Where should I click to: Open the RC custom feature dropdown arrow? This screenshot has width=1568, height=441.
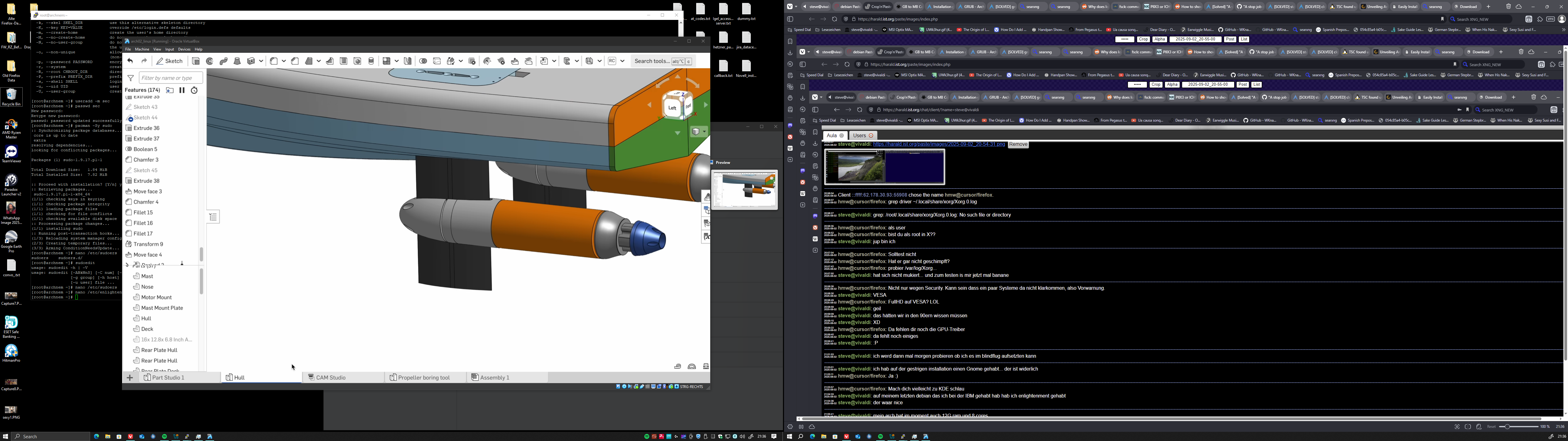tap(622, 61)
